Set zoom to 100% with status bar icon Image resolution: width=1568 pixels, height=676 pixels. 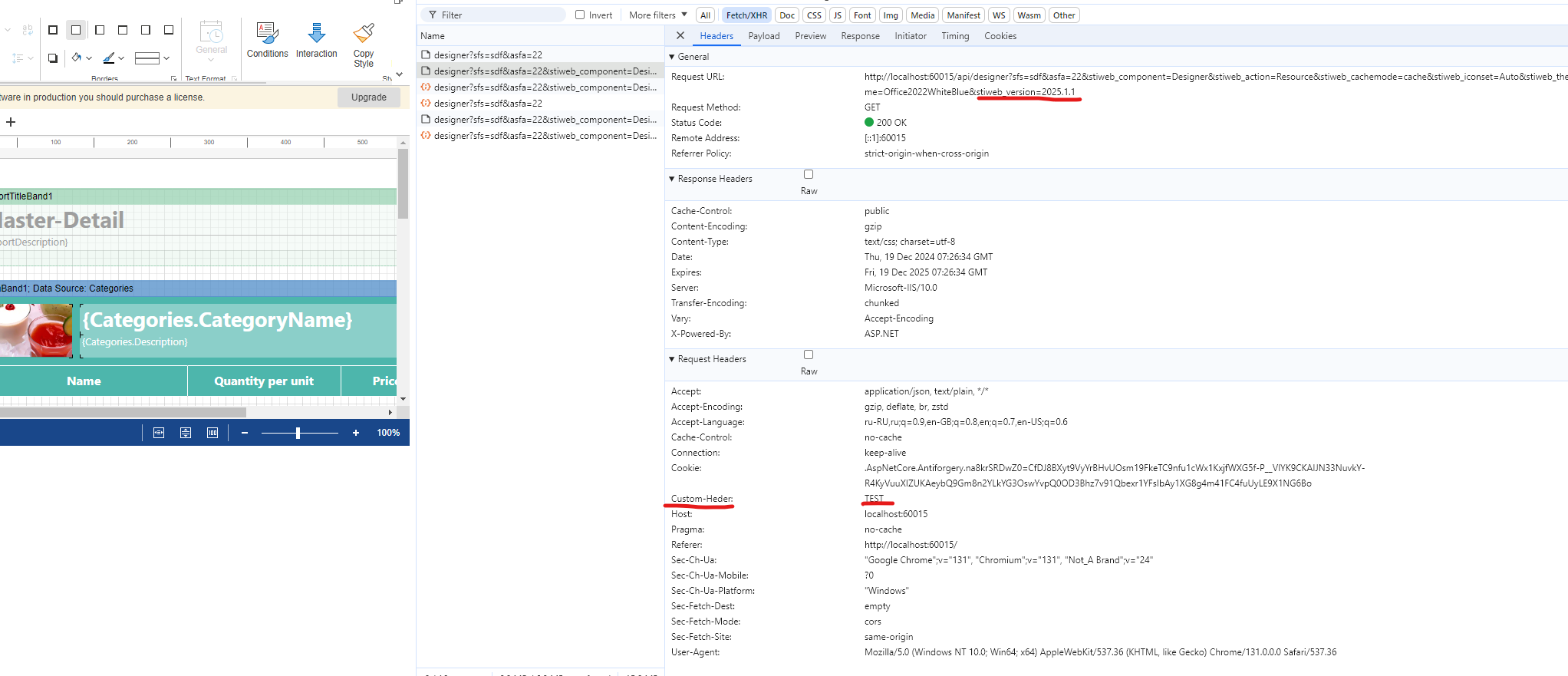click(212, 433)
